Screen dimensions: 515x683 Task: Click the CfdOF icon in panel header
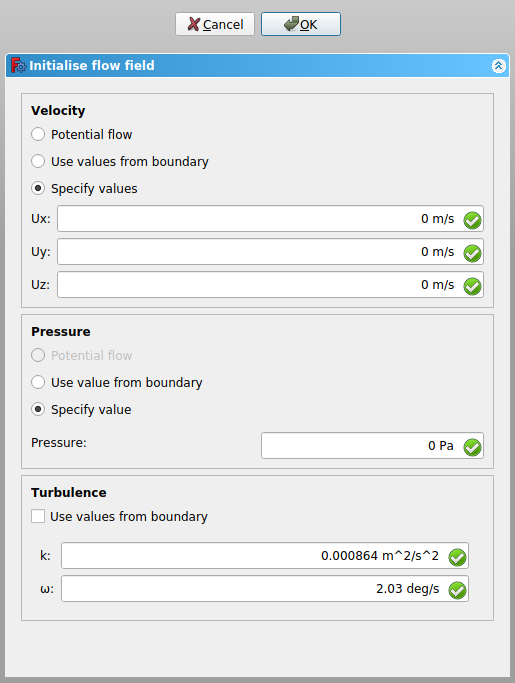[18, 65]
